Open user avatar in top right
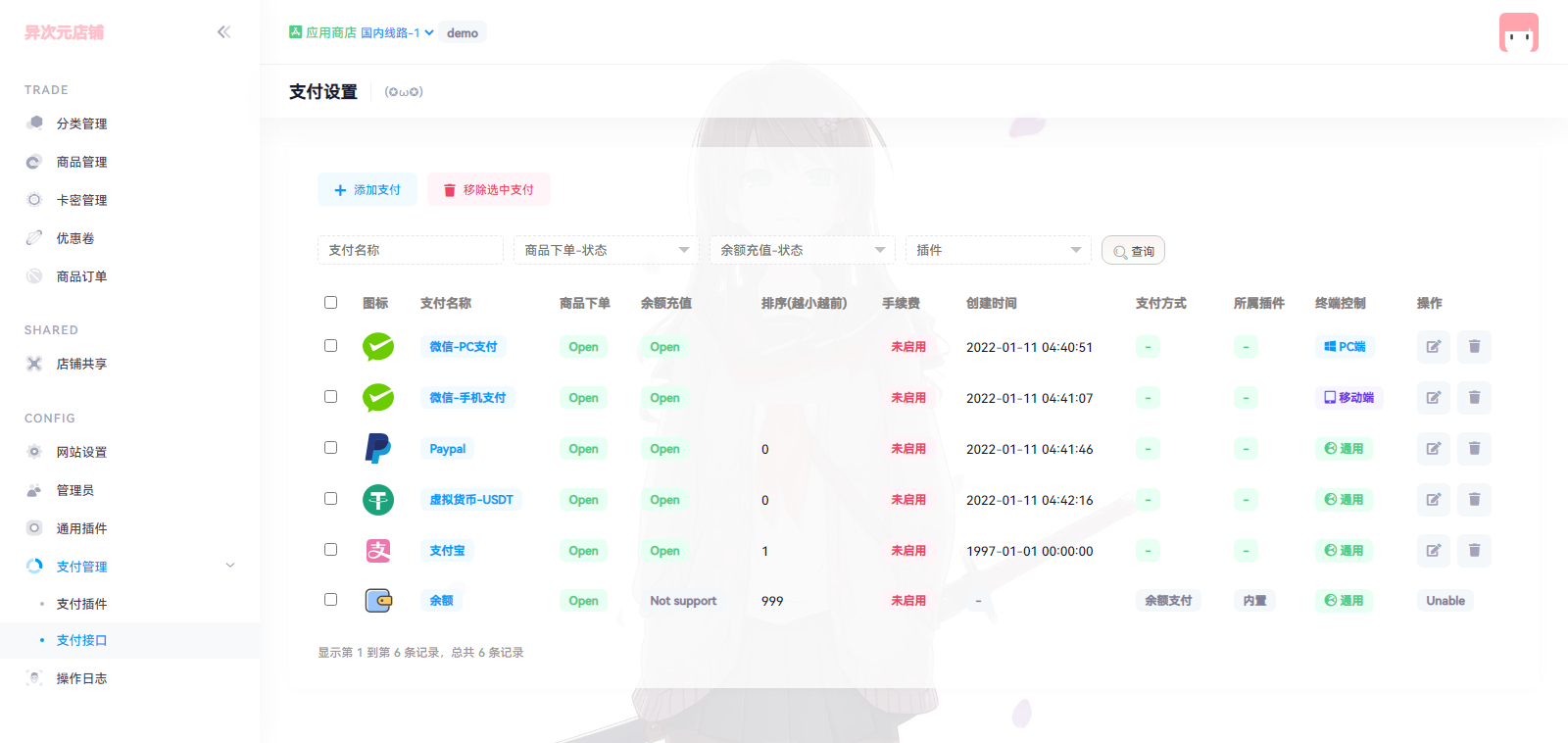Screen dimensions: 1568x743 click(x=1518, y=32)
